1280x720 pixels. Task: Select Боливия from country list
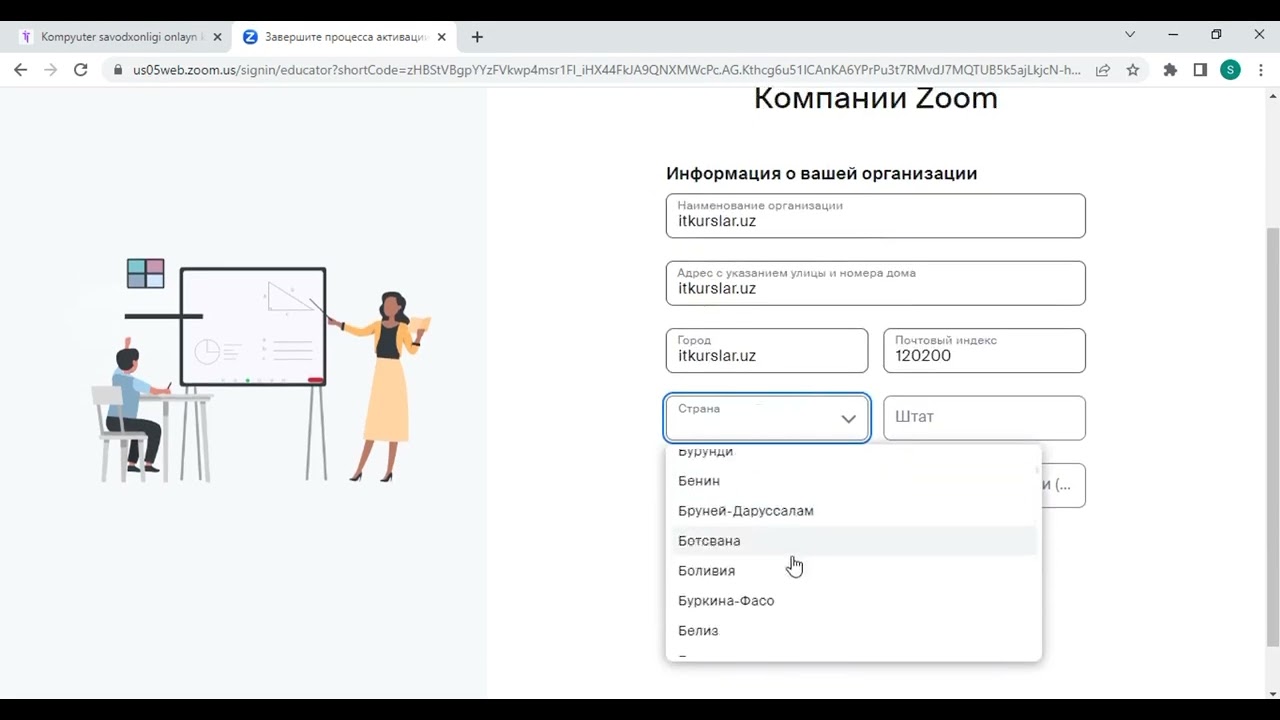click(x=853, y=571)
